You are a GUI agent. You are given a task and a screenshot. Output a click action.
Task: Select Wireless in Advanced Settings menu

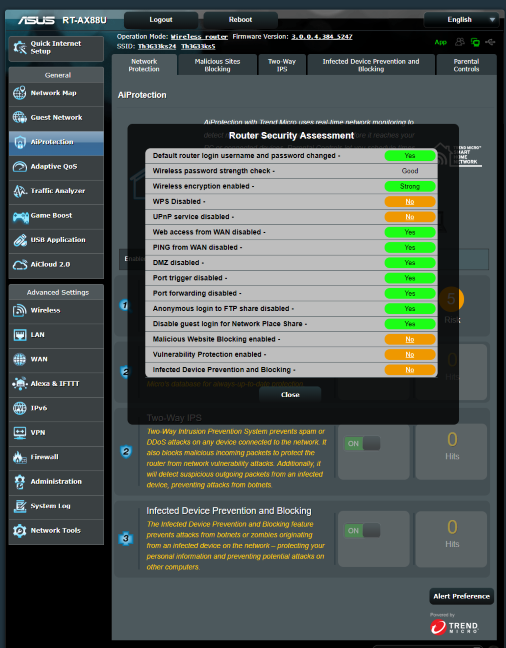click(x=56, y=310)
